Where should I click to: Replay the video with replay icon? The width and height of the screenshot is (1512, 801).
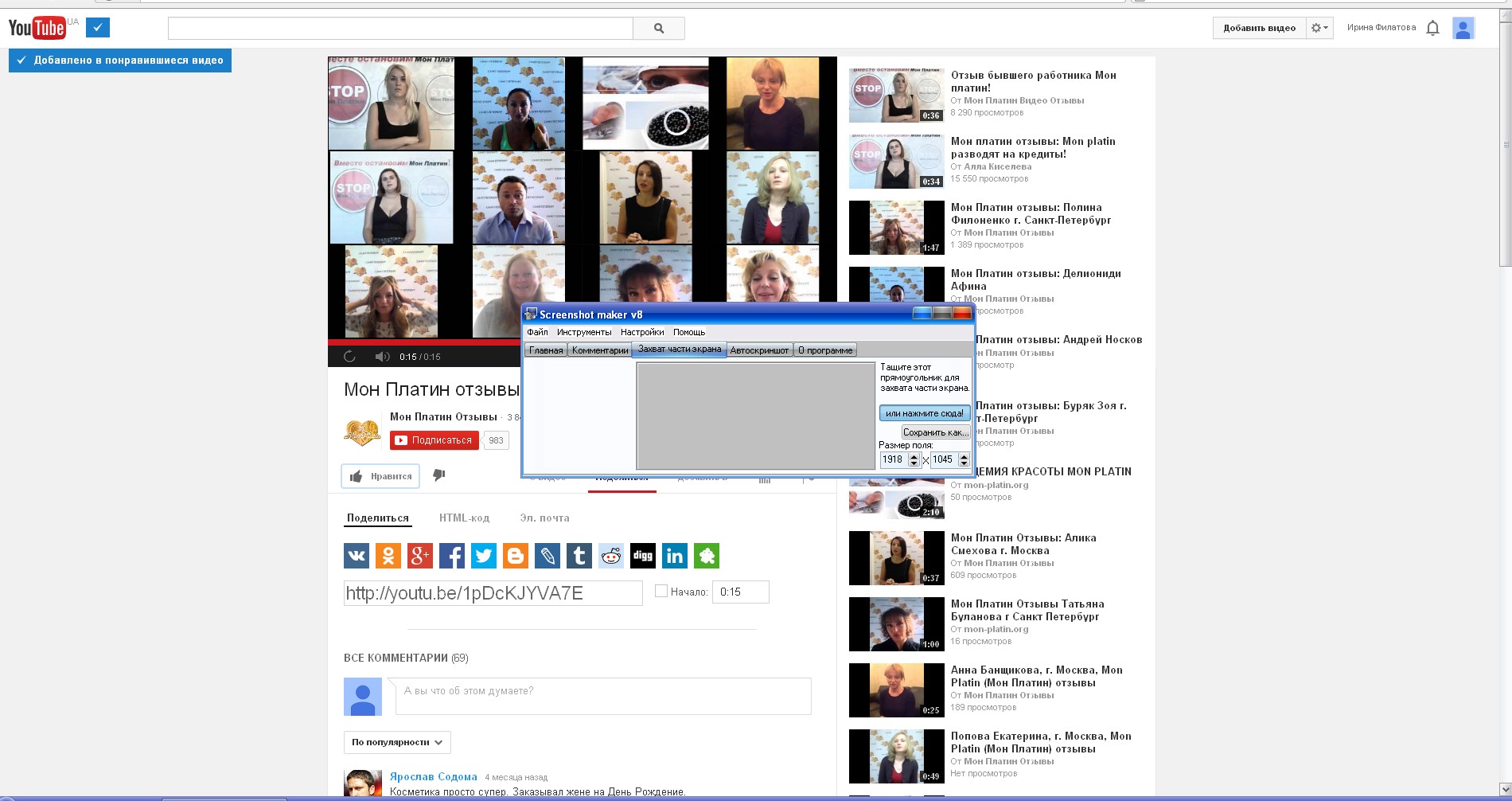[349, 357]
